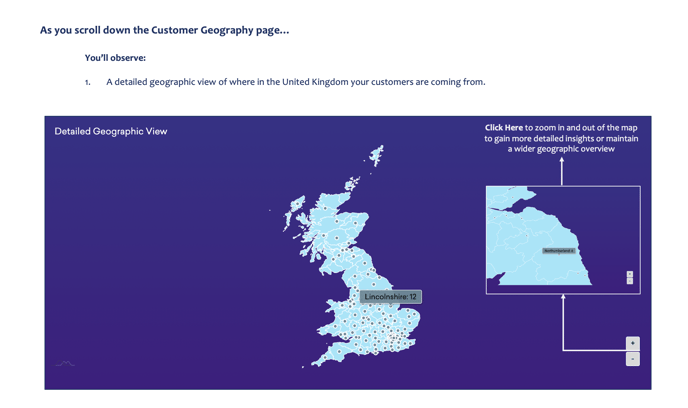Image resolution: width=688 pixels, height=408 pixels.
Task: Click the 'Detailed Geographic View' panel title
Action: pos(111,131)
